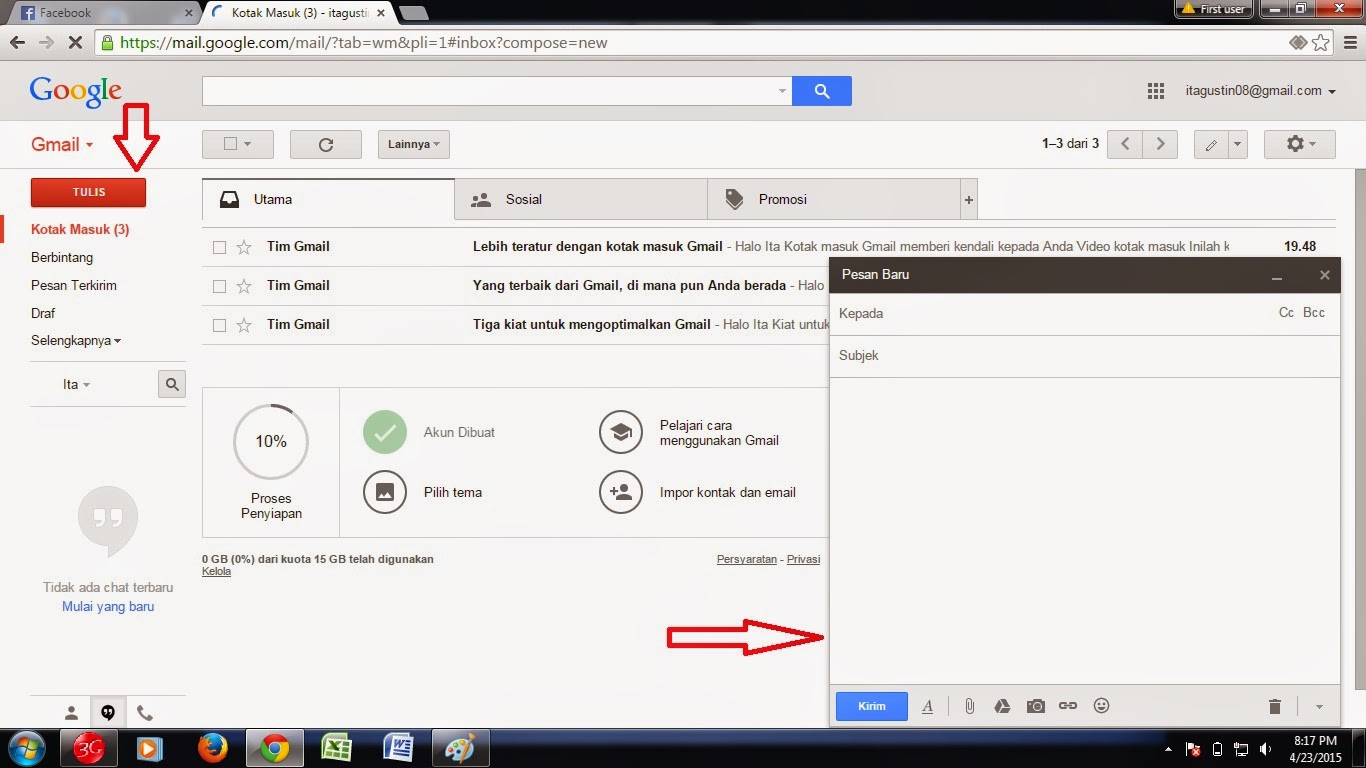Image resolution: width=1366 pixels, height=768 pixels.
Task: Insert emoticon smiley icon
Action: point(1101,705)
